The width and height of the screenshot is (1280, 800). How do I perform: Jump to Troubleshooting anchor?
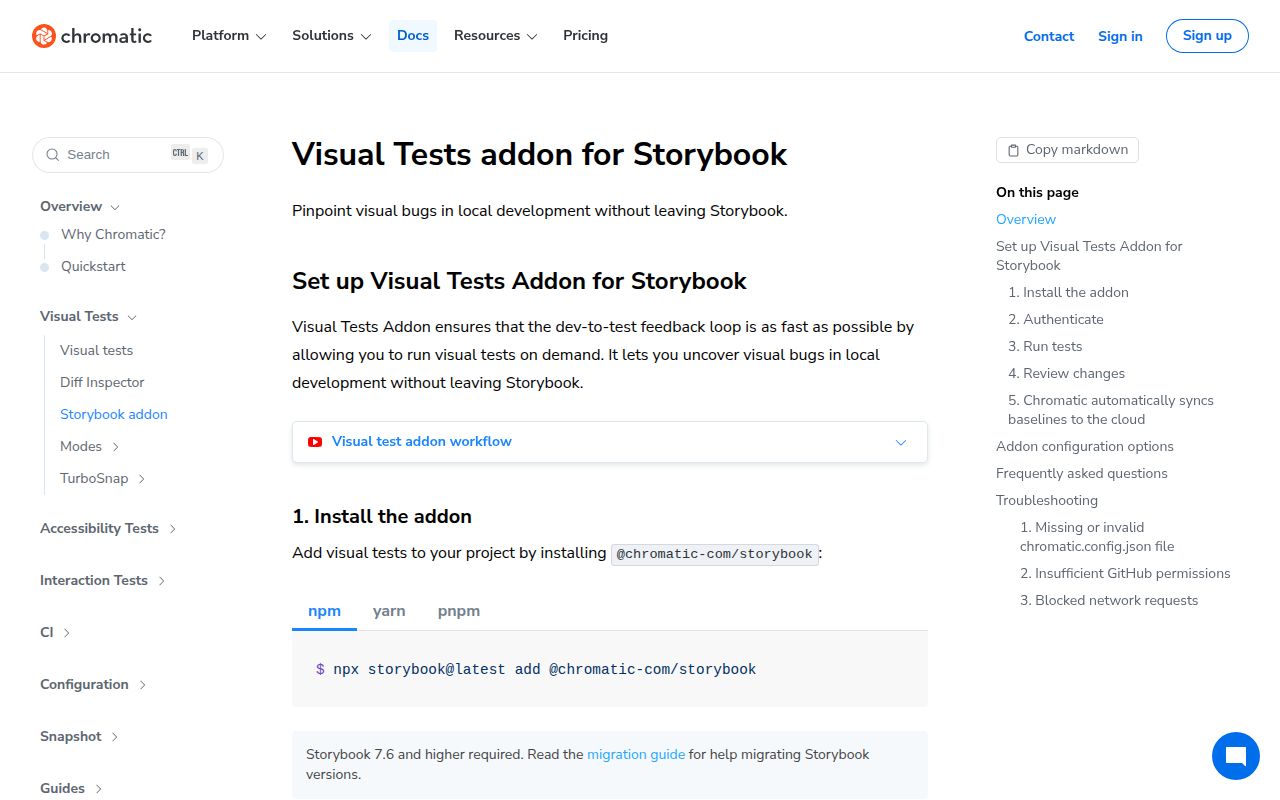pyautogui.click(x=1047, y=501)
